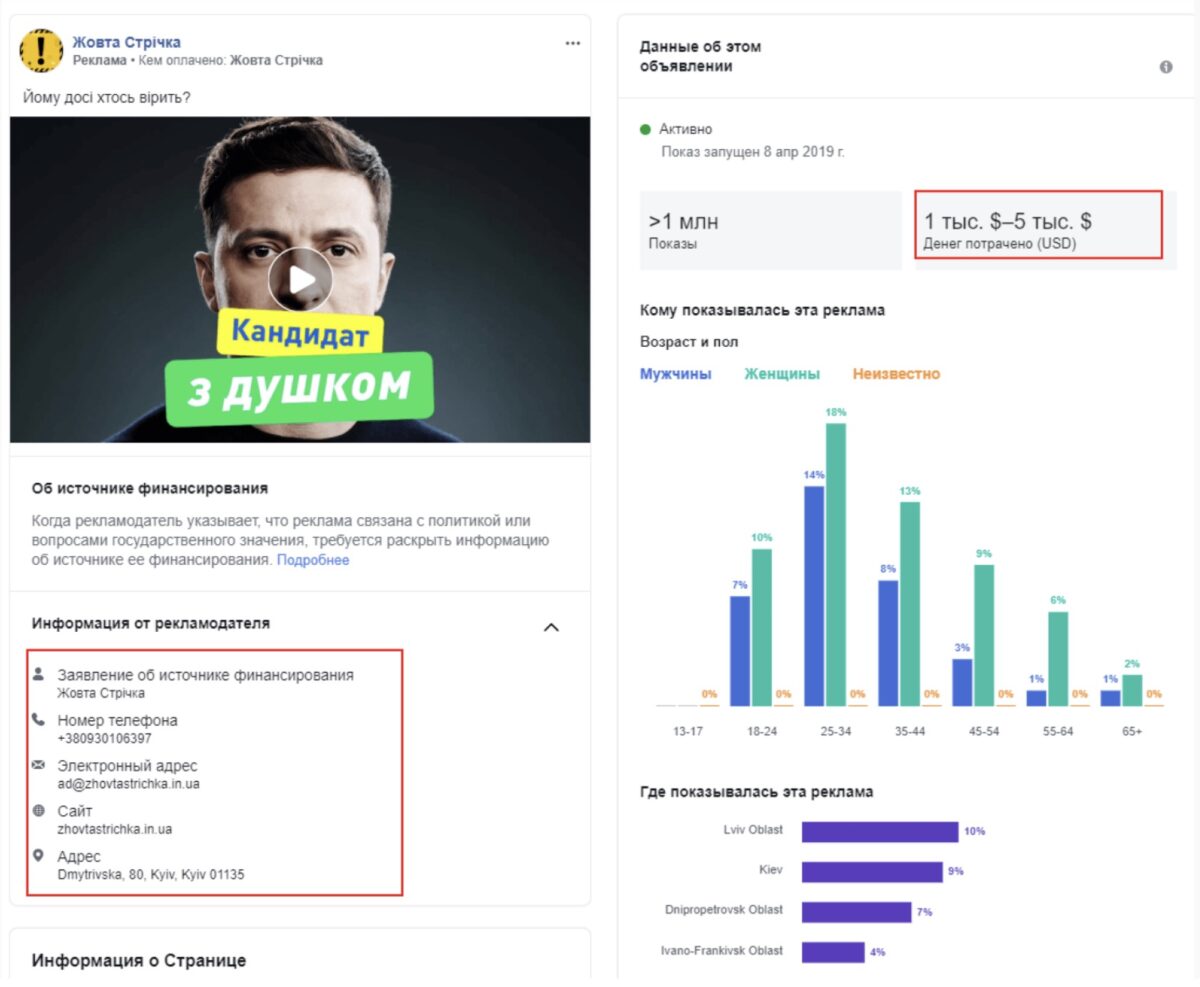Click the 9% women bar for 45-54
Screen dimensions: 1200x987
pos(984,635)
